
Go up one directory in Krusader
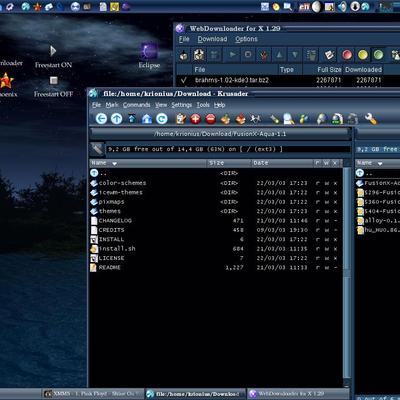[116, 119]
